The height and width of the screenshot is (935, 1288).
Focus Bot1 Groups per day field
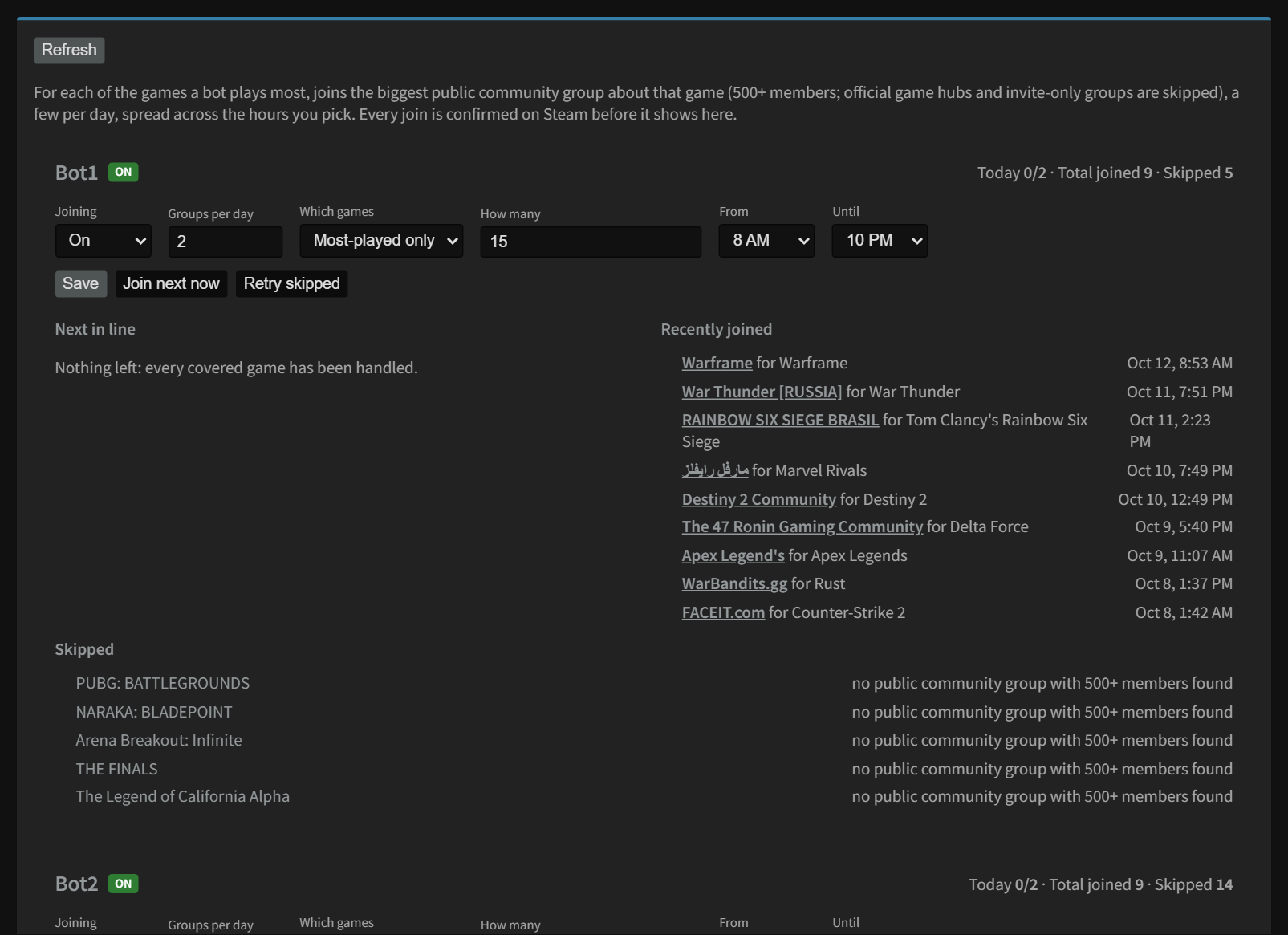click(226, 242)
